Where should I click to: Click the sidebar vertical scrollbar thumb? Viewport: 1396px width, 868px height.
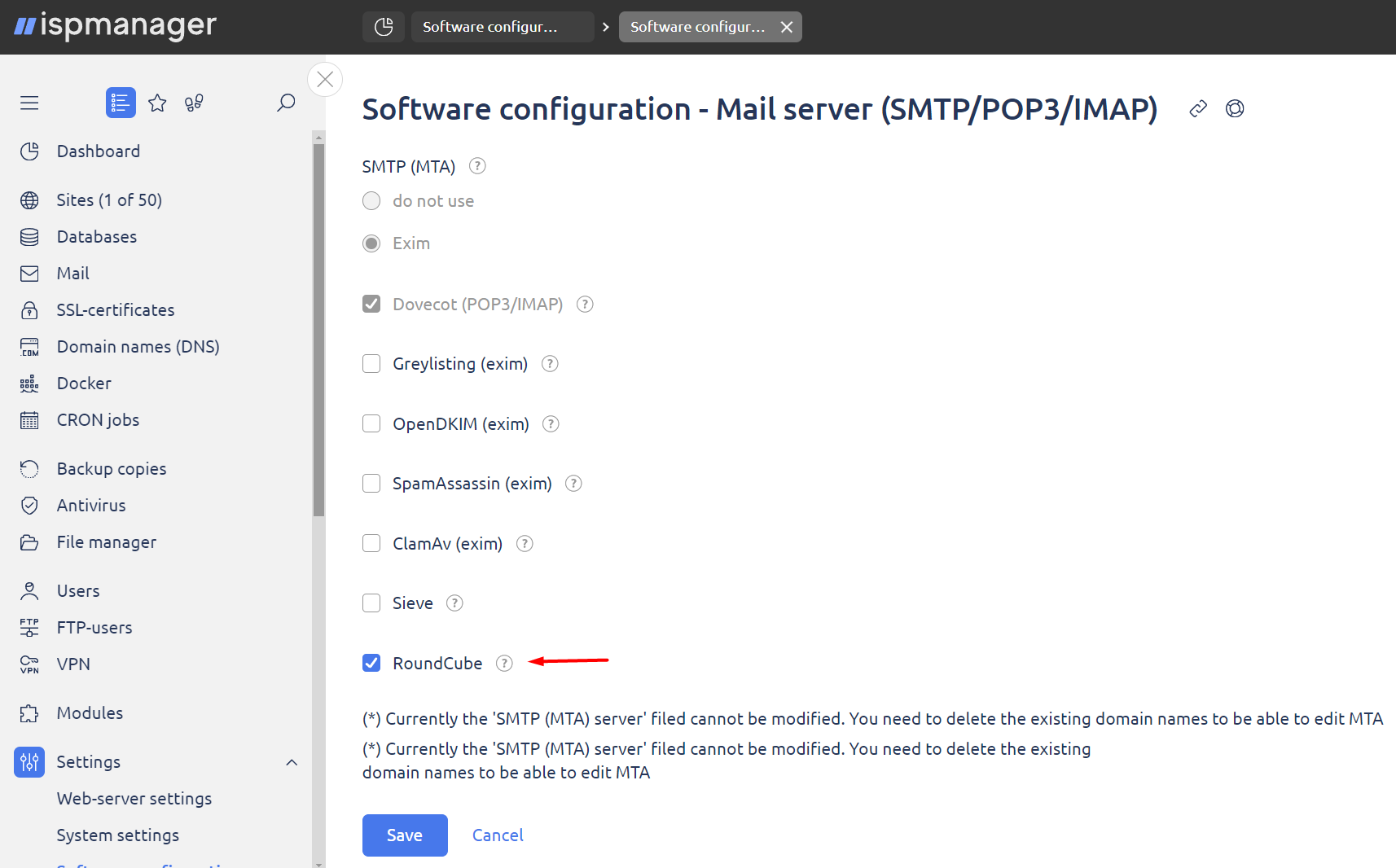(318, 330)
